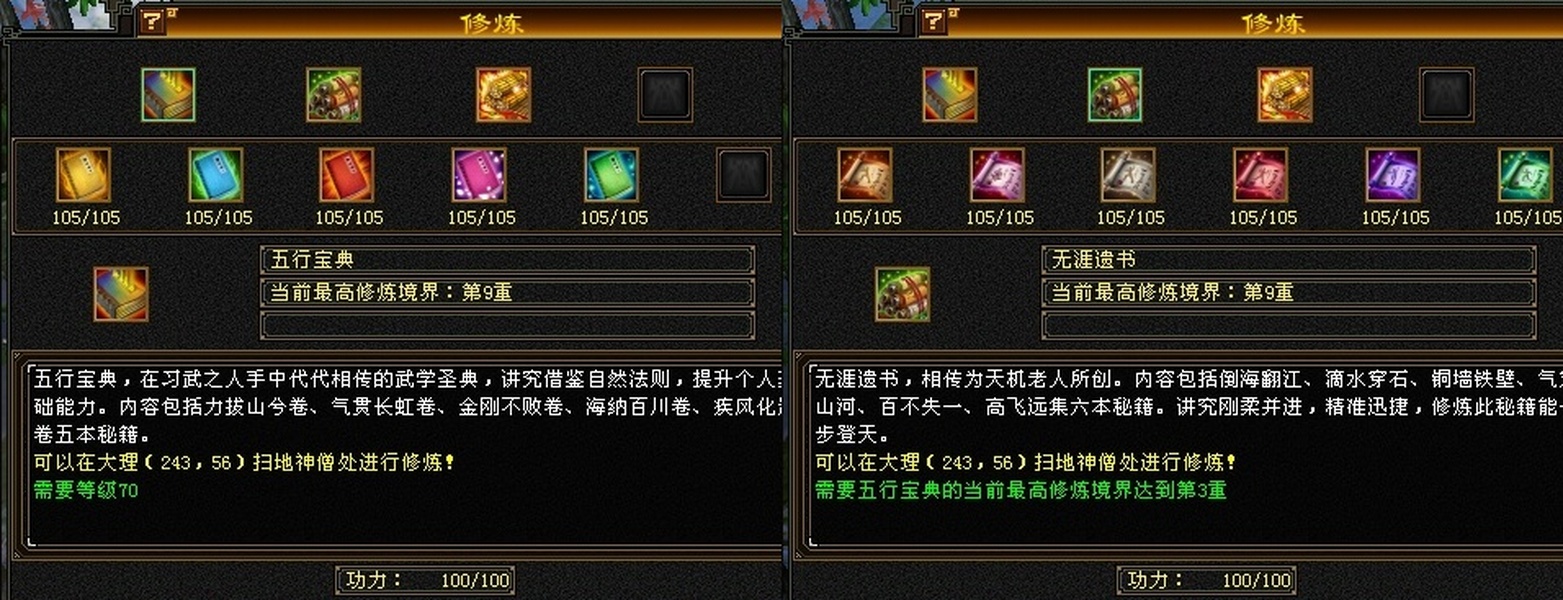Choose the gray scroll in the right panel

[1129, 175]
